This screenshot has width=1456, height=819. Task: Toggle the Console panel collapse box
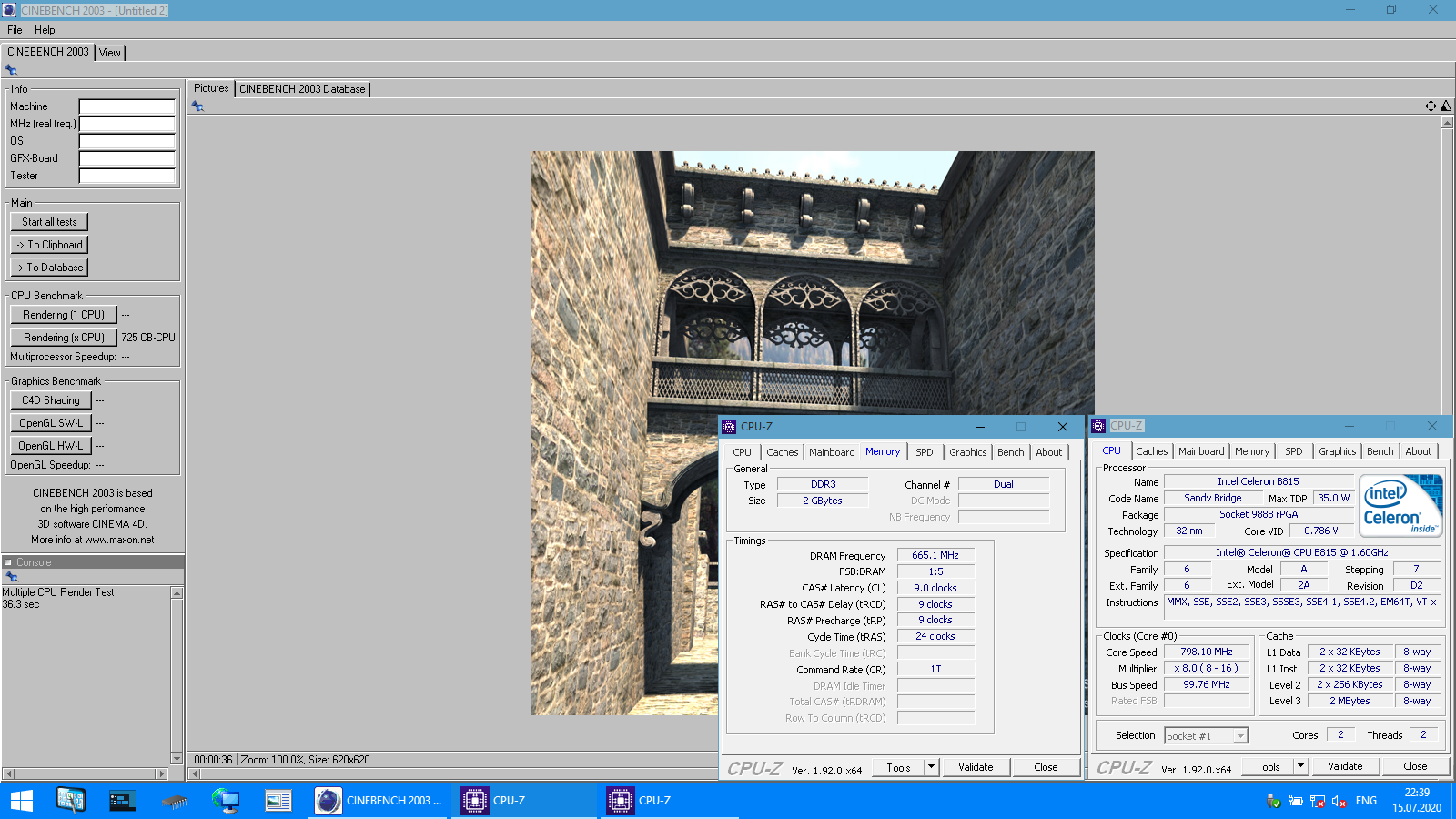pyautogui.click(x=8, y=562)
